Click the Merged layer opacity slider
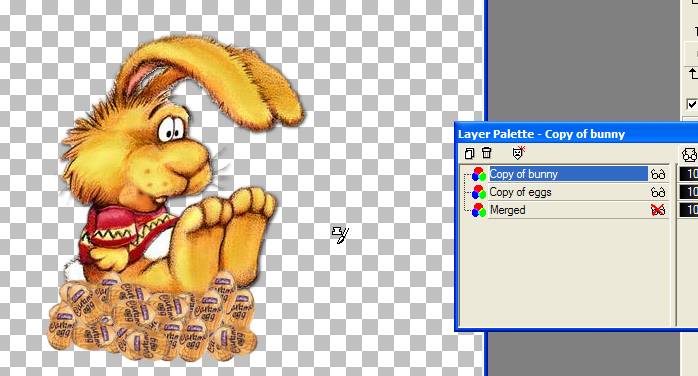Viewport: 698px width, 376px height. 689,210
